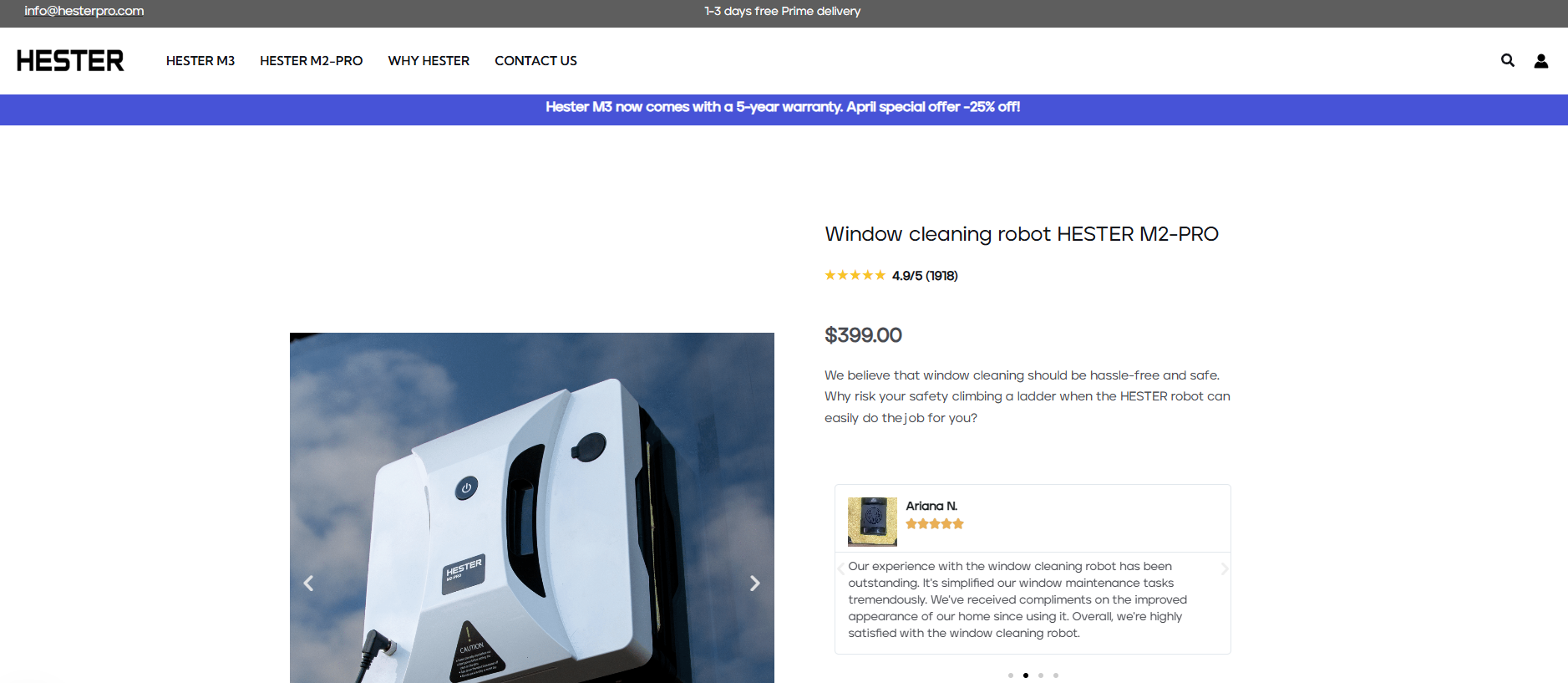Select the first review carousel dot
The width and height of the screenshot is (1568, 683).
(1011, 675)
